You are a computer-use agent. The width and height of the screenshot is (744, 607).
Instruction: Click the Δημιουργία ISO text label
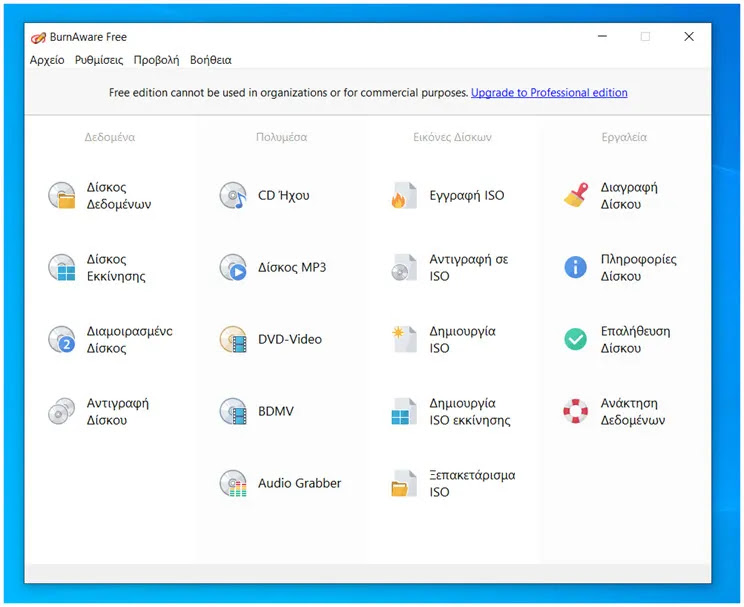point(462,339)
